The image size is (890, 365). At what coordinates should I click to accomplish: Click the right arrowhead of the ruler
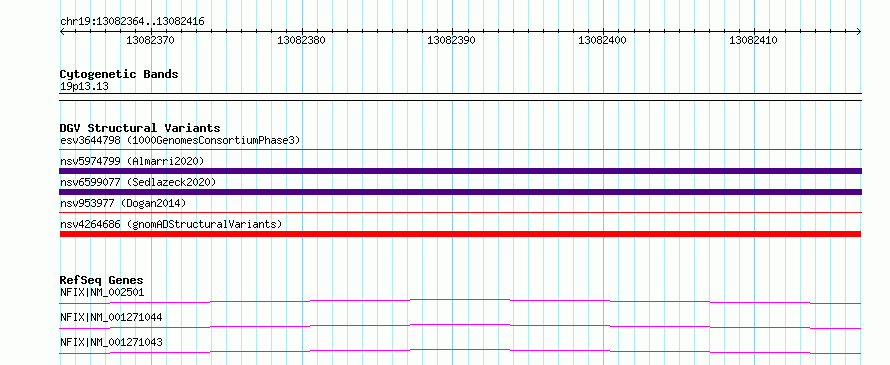tap(859, 31)
